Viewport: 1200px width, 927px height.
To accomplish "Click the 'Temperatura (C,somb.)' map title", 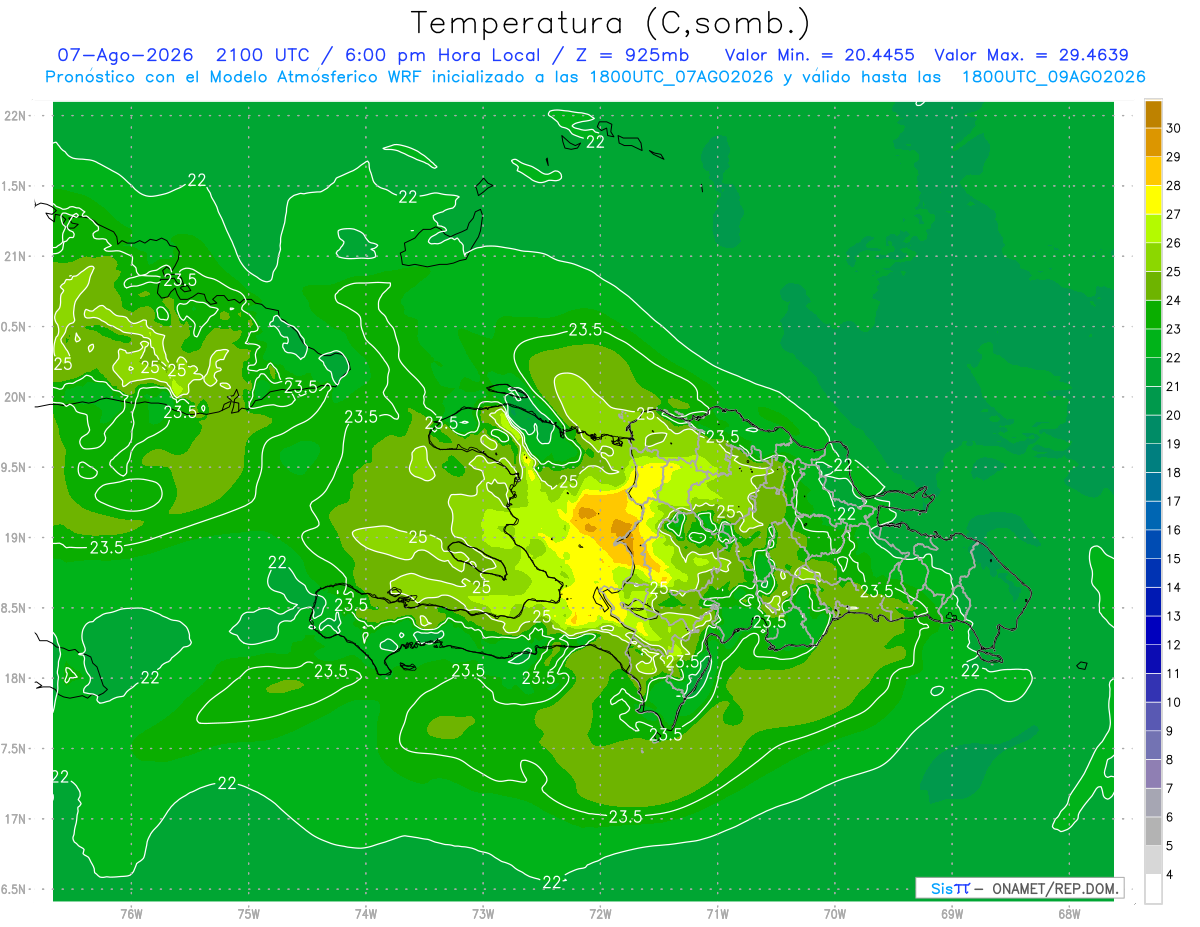I will click(x=610, y=24).
